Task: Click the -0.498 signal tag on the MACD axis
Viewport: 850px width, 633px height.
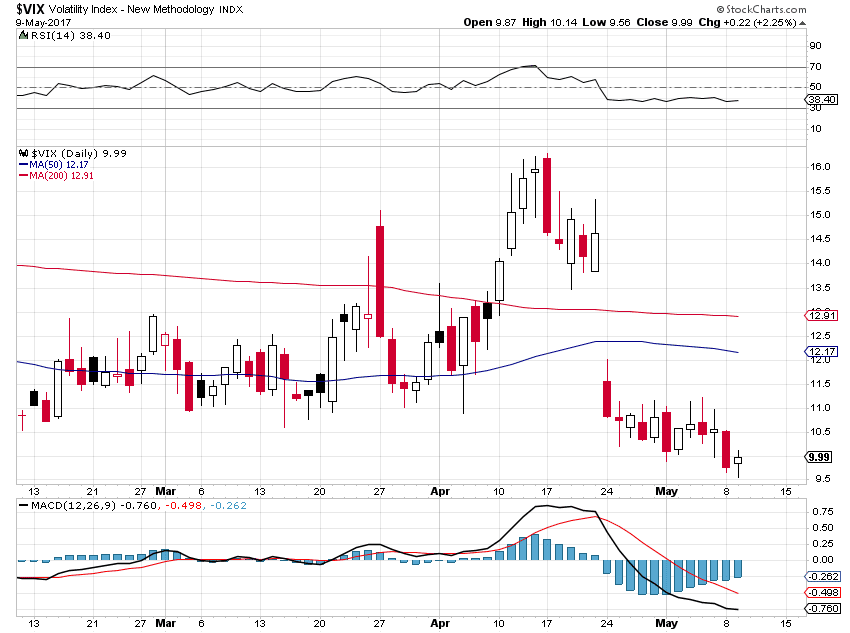Action: pos(823,592)
